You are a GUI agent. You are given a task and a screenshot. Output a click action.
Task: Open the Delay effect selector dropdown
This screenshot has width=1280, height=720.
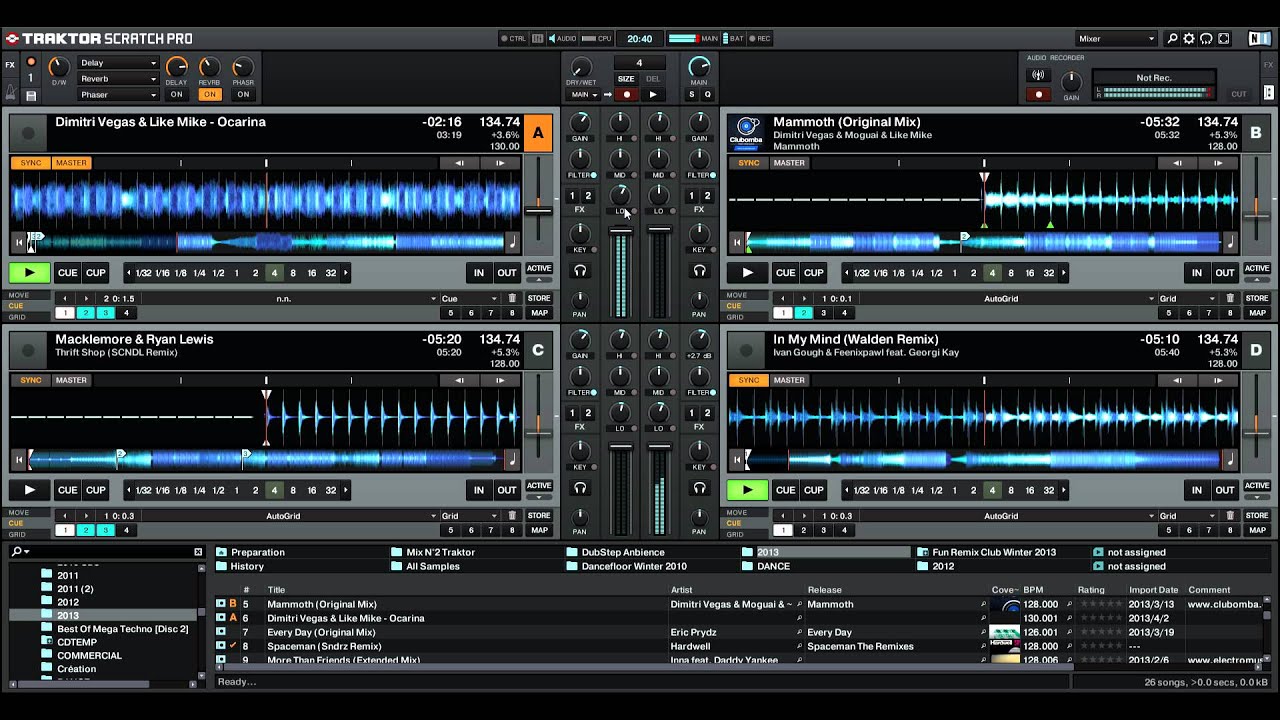pos(118,63)
